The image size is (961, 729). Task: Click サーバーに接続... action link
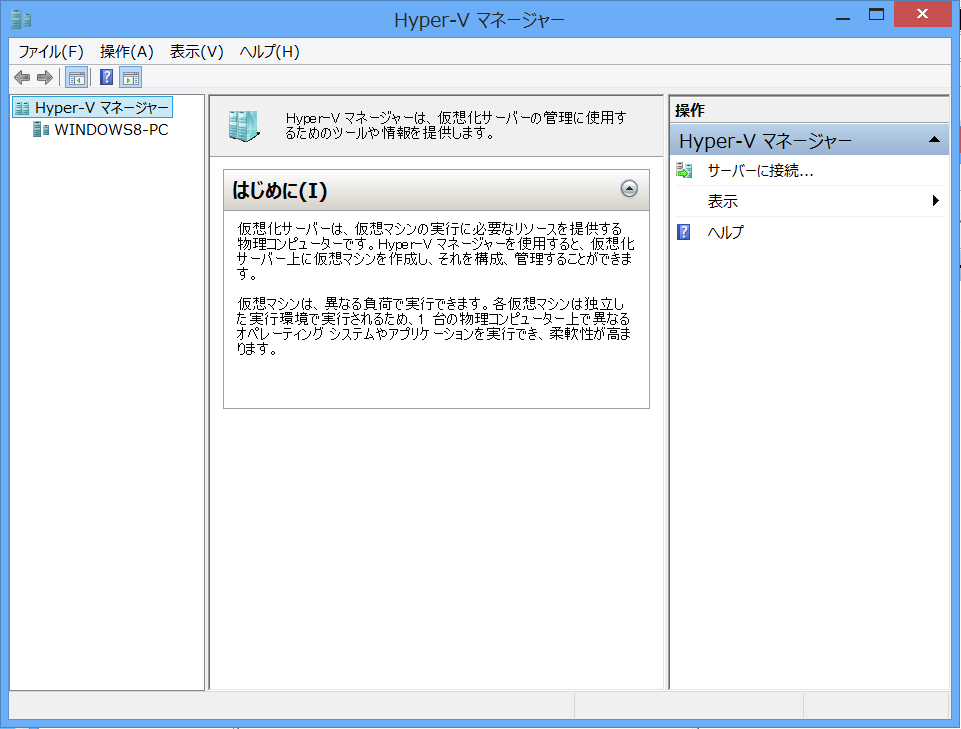[x=761, y=170]
